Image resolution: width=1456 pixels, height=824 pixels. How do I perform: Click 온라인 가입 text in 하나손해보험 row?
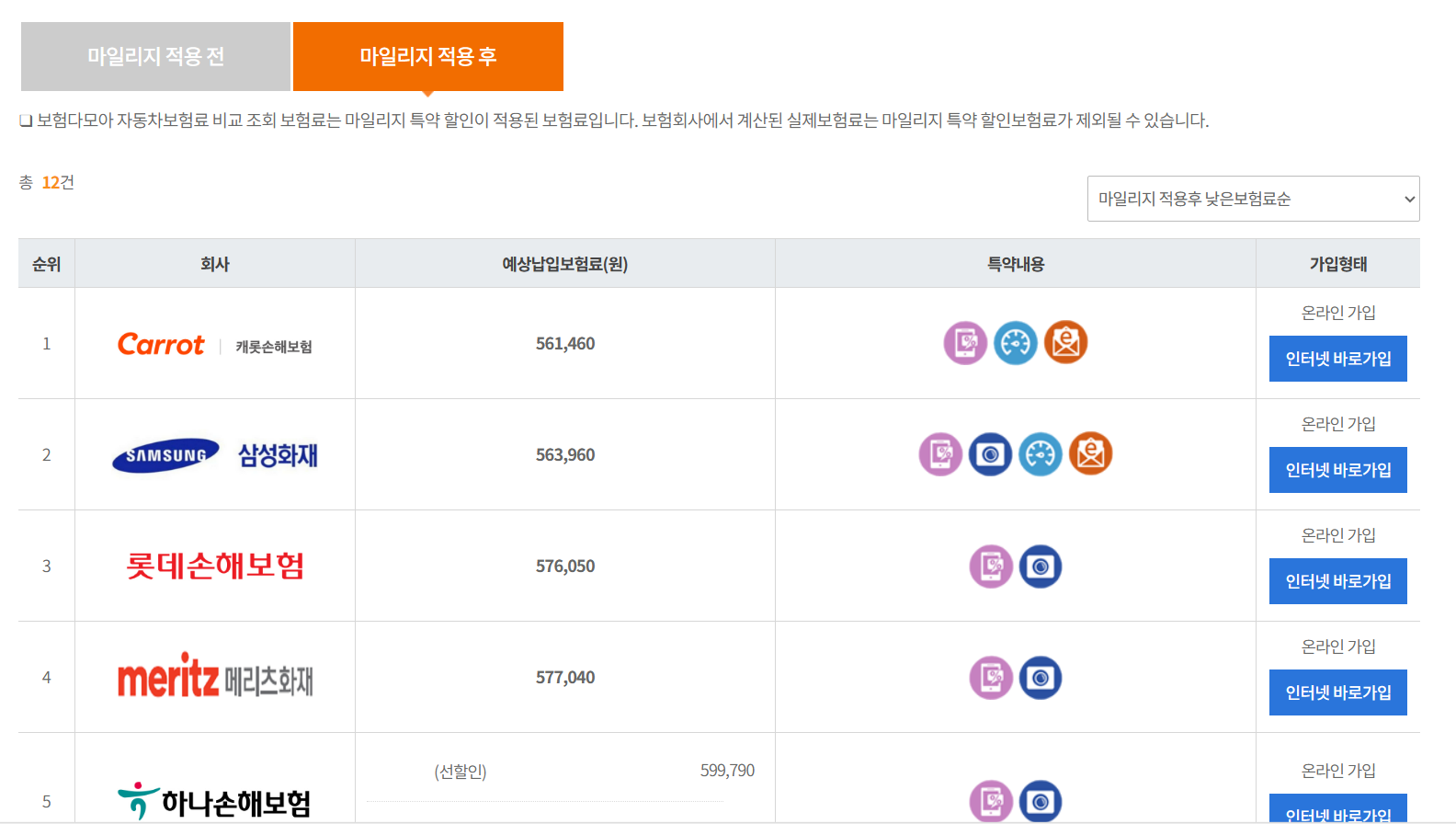click(x=1338, y=771)
